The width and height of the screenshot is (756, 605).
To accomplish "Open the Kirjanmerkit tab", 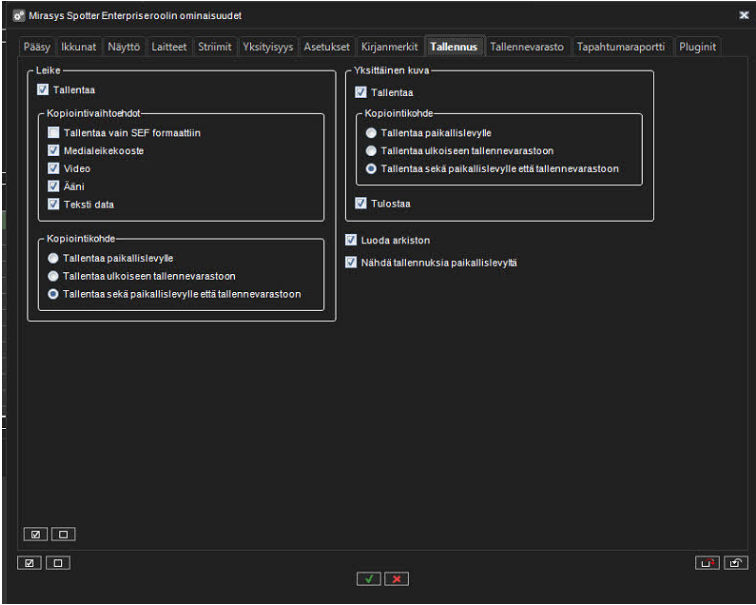I will tap(389, 47).
